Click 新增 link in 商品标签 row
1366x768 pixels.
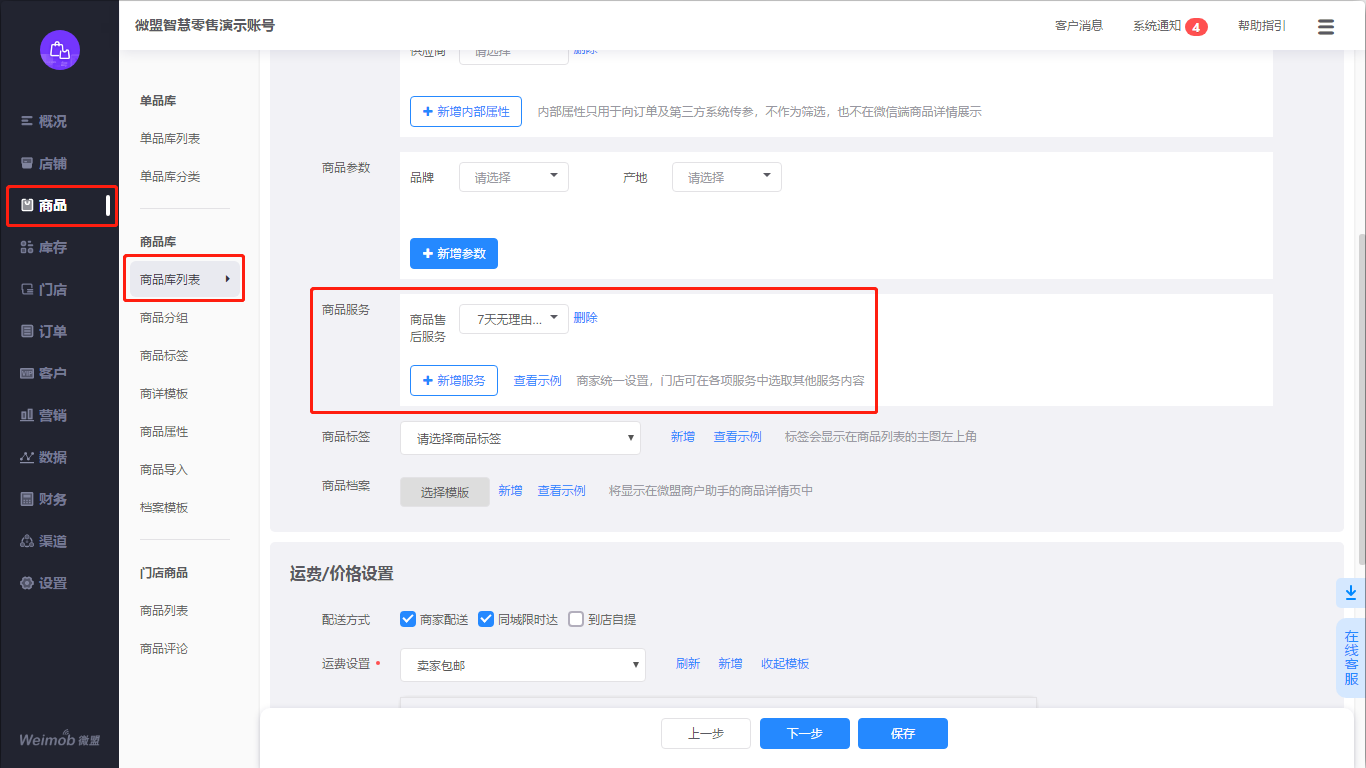pos(683,437)
